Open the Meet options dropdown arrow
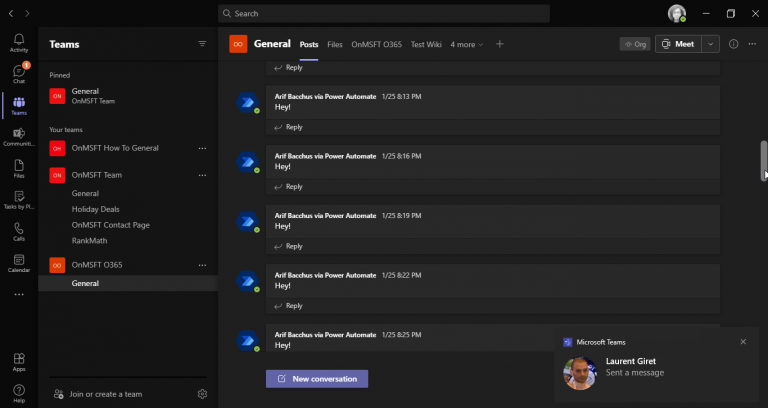The image size is (768, 408). (711, 44)
